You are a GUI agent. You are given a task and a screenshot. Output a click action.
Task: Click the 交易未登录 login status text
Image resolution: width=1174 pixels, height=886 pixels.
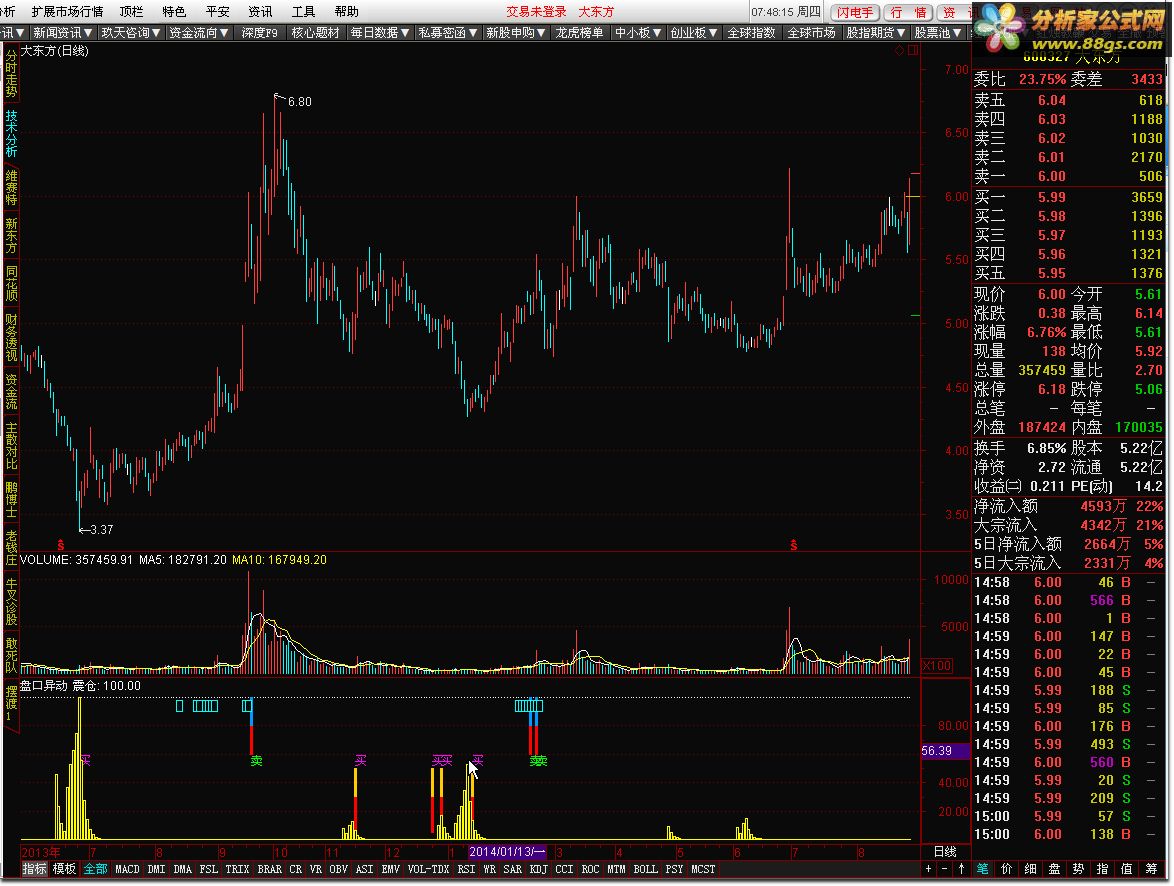(x=536, y=11)
